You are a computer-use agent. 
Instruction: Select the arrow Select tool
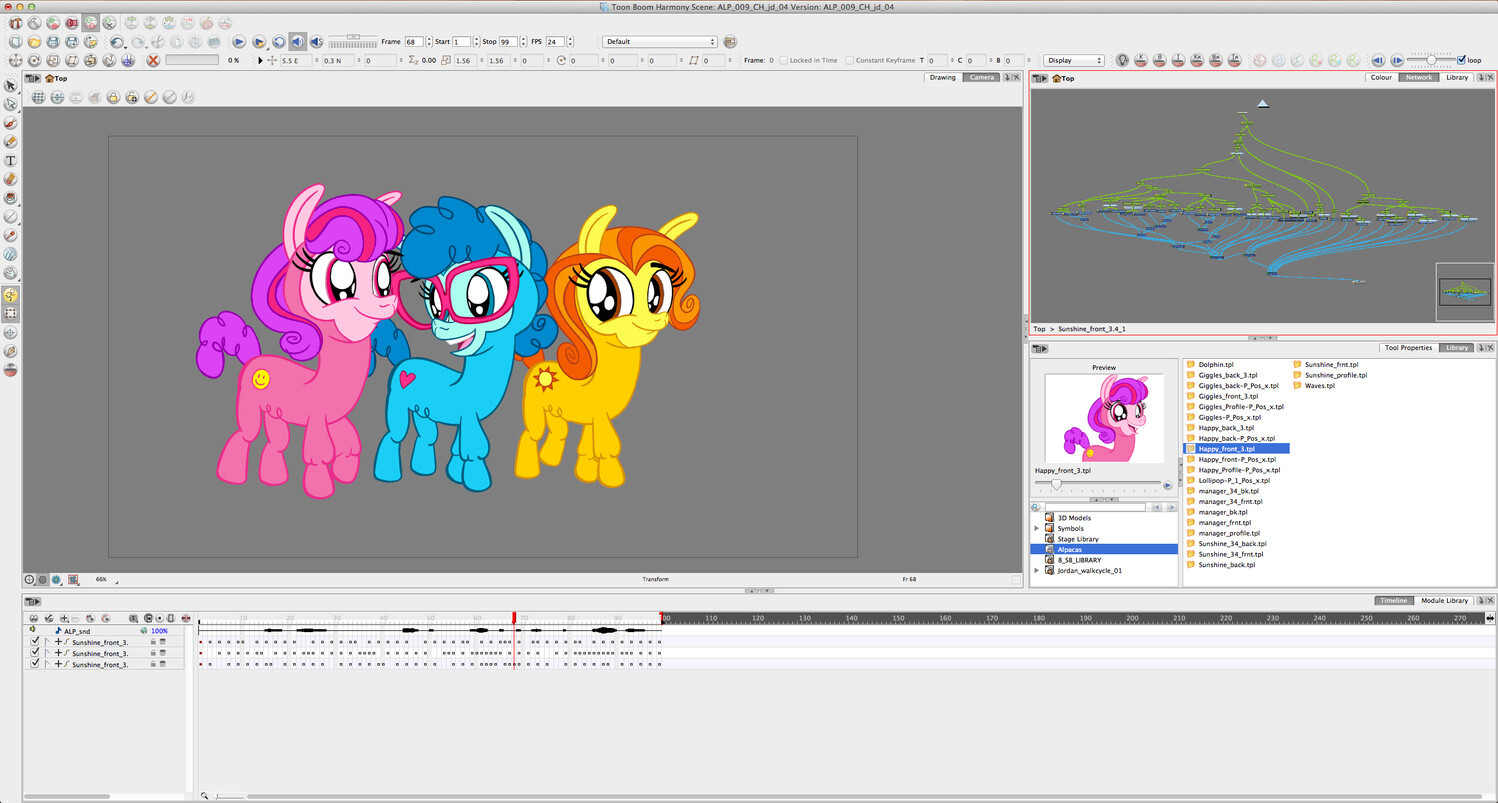pos(11,85)
